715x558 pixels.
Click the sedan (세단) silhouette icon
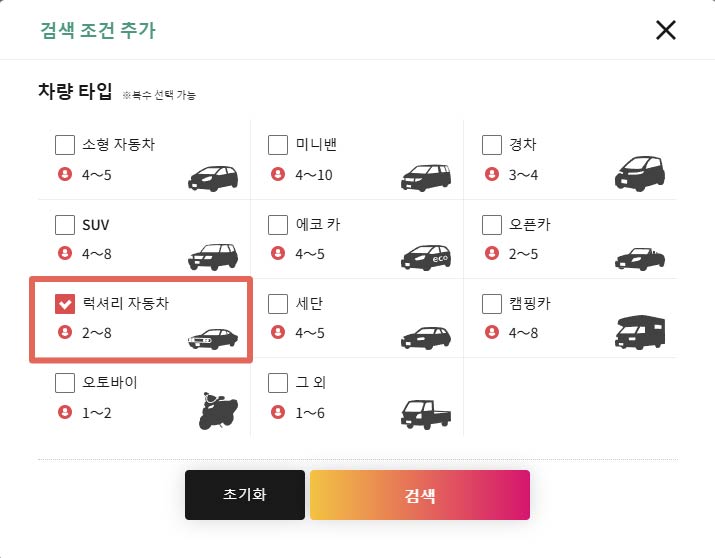pos(426,338)
